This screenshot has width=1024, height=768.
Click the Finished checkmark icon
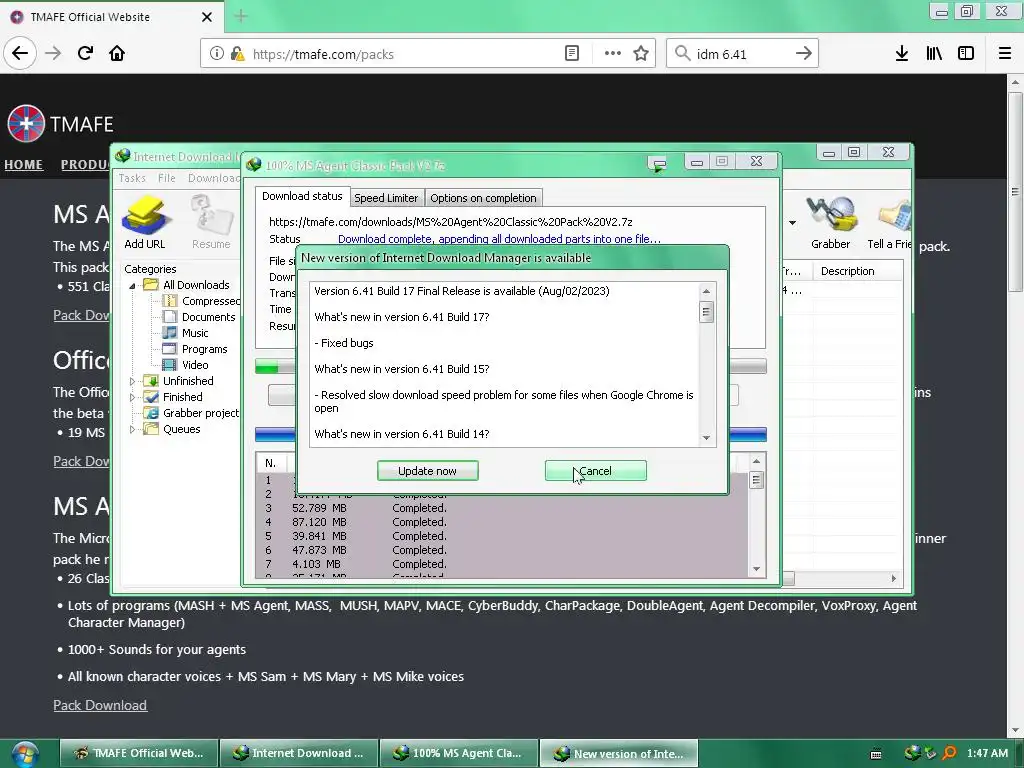click(151, 397)
